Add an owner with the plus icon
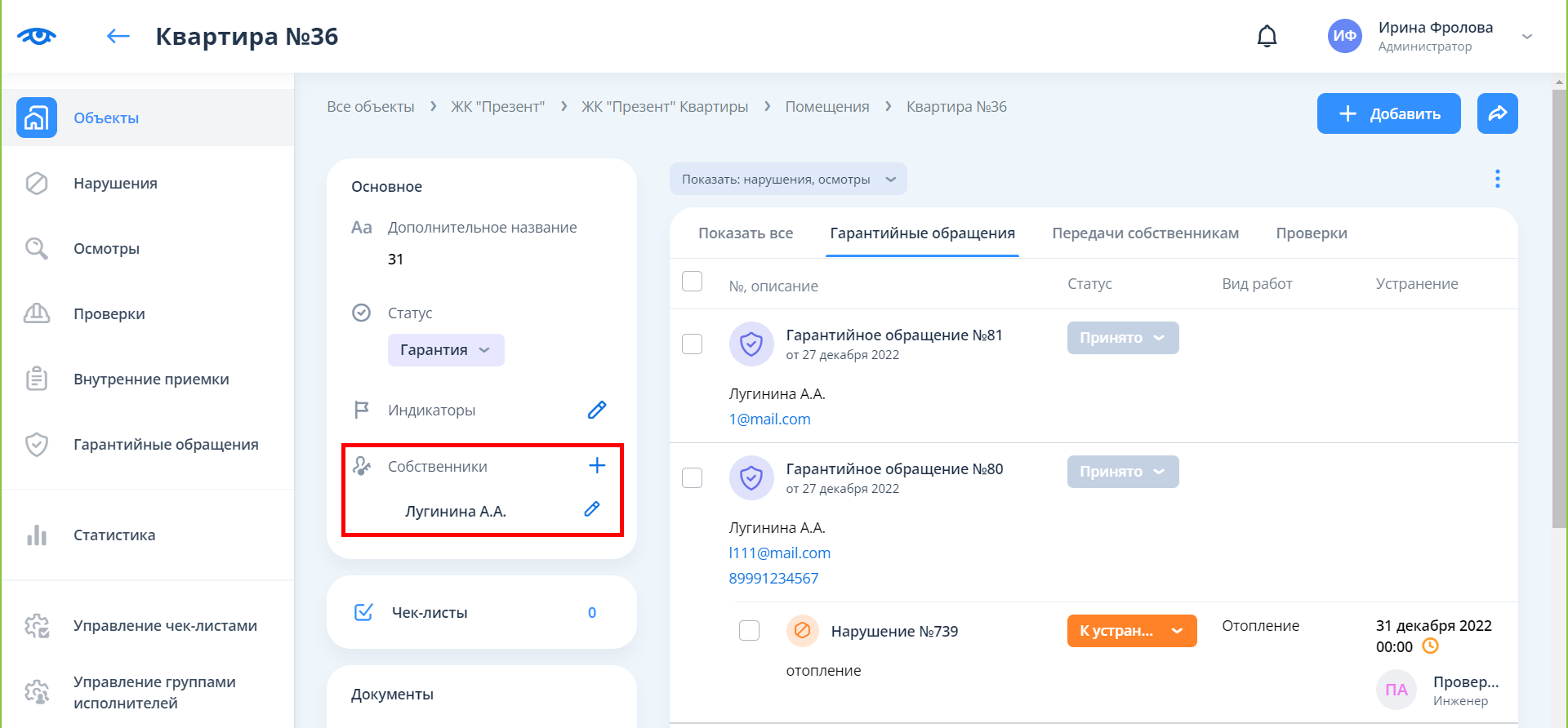This screenshot has width=1568, height=728. (x=597, y=466)
